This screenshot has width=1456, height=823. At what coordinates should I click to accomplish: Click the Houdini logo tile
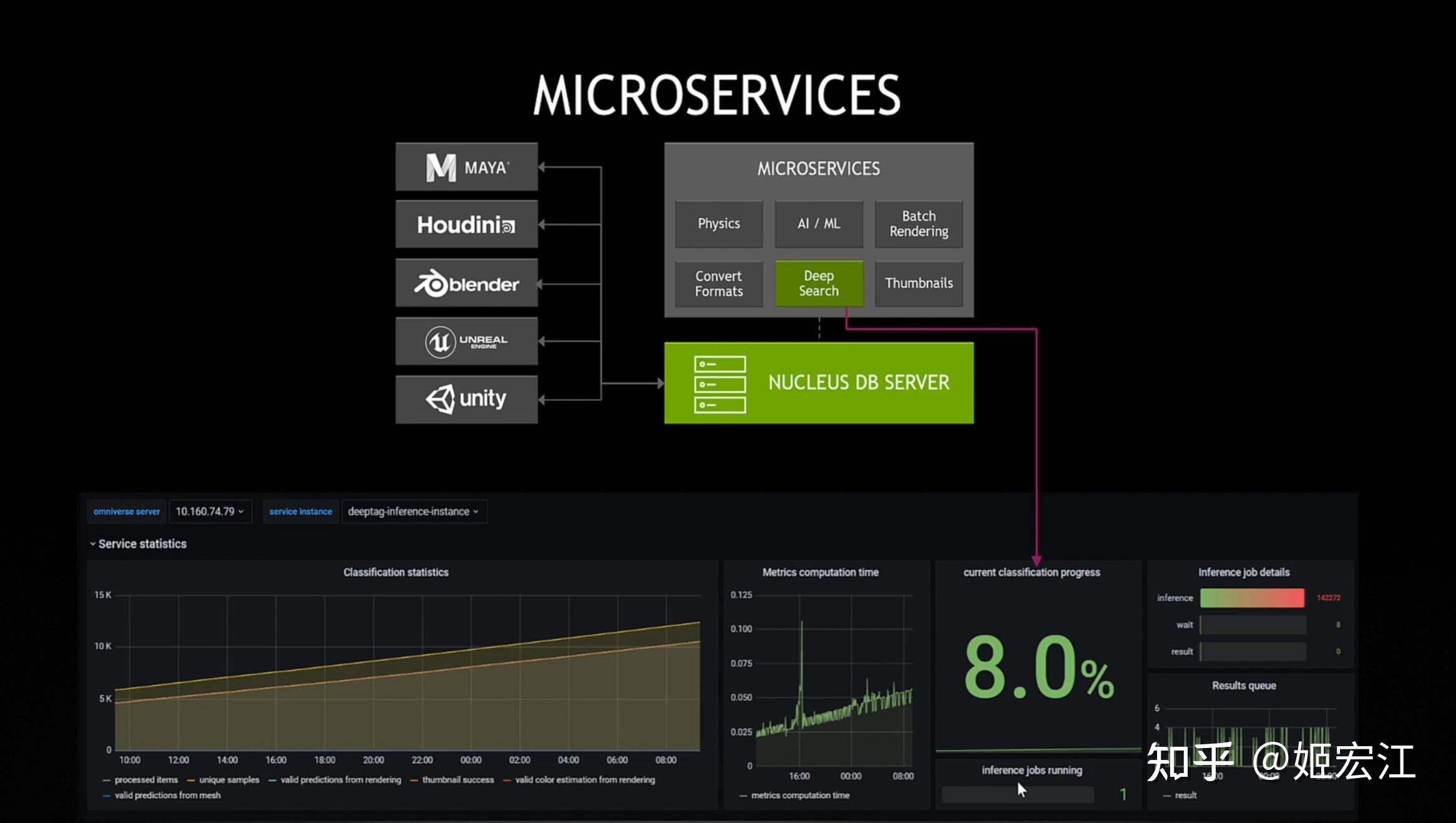click(x=466, y=224)
